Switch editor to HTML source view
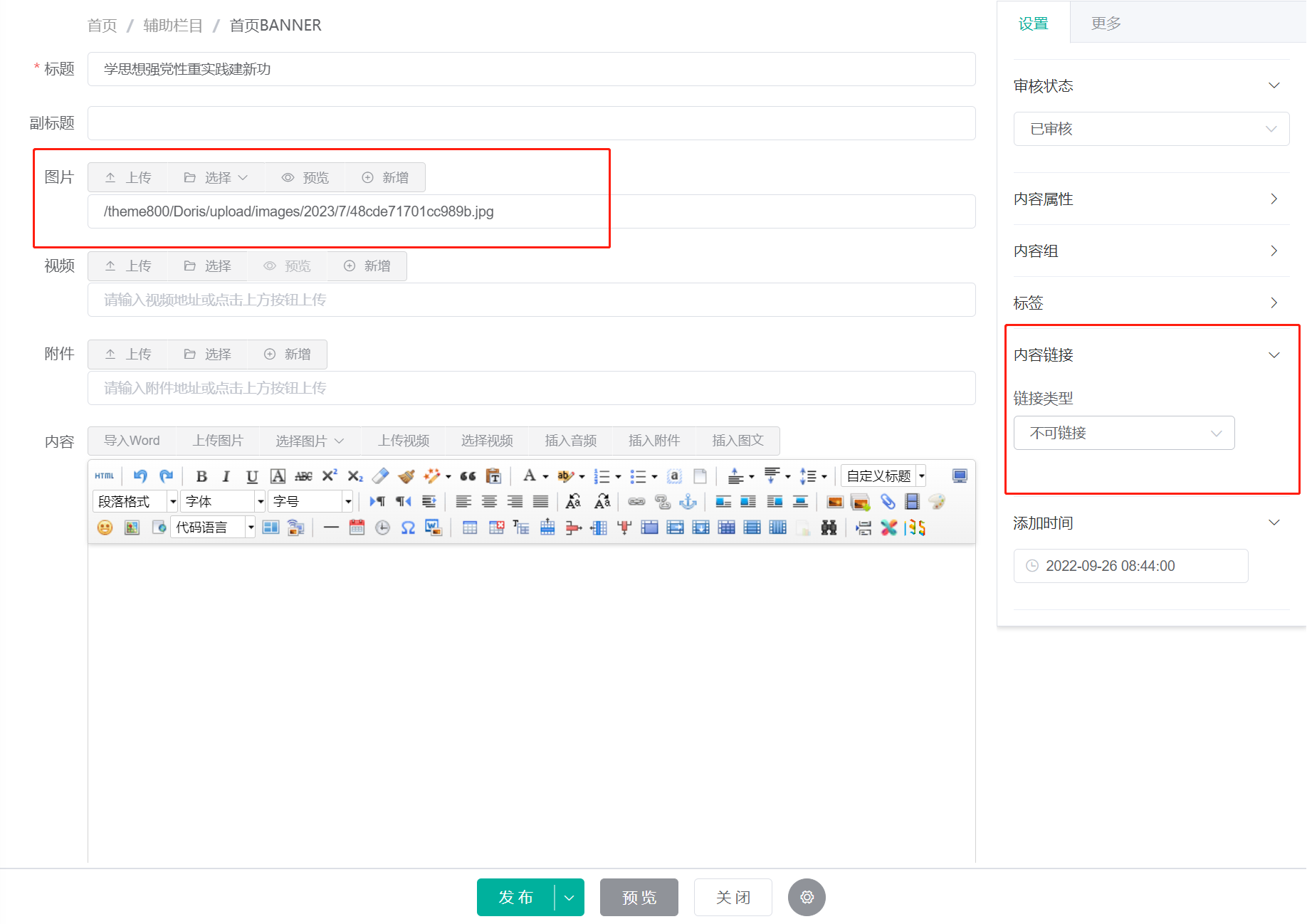This screenshot has height=924, width=1307. click(105, 476)
